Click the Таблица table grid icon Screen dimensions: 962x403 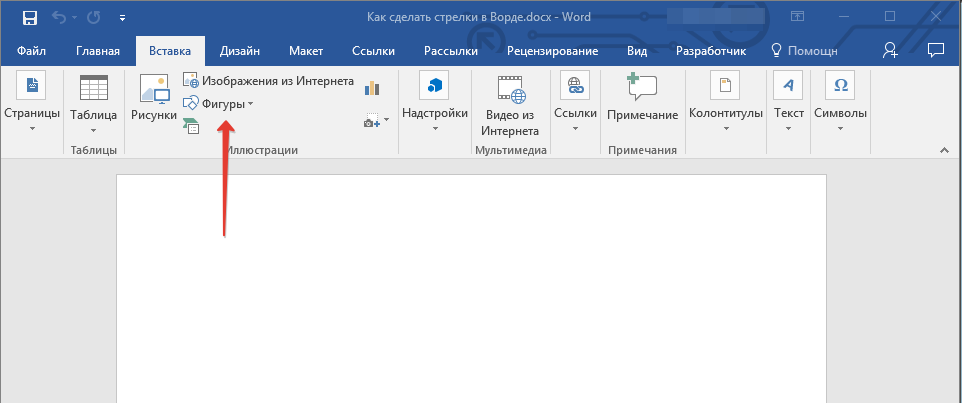[x=93, y=86]
